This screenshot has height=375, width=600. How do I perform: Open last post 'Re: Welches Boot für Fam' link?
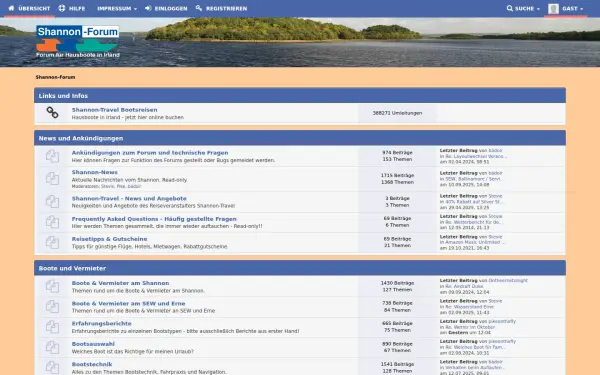(x=475, y=347)
